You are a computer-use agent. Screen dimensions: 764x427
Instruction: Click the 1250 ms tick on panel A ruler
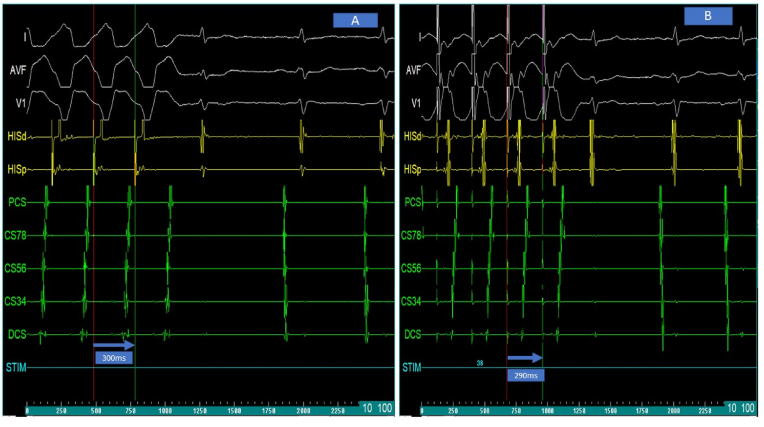click(200, 411)
